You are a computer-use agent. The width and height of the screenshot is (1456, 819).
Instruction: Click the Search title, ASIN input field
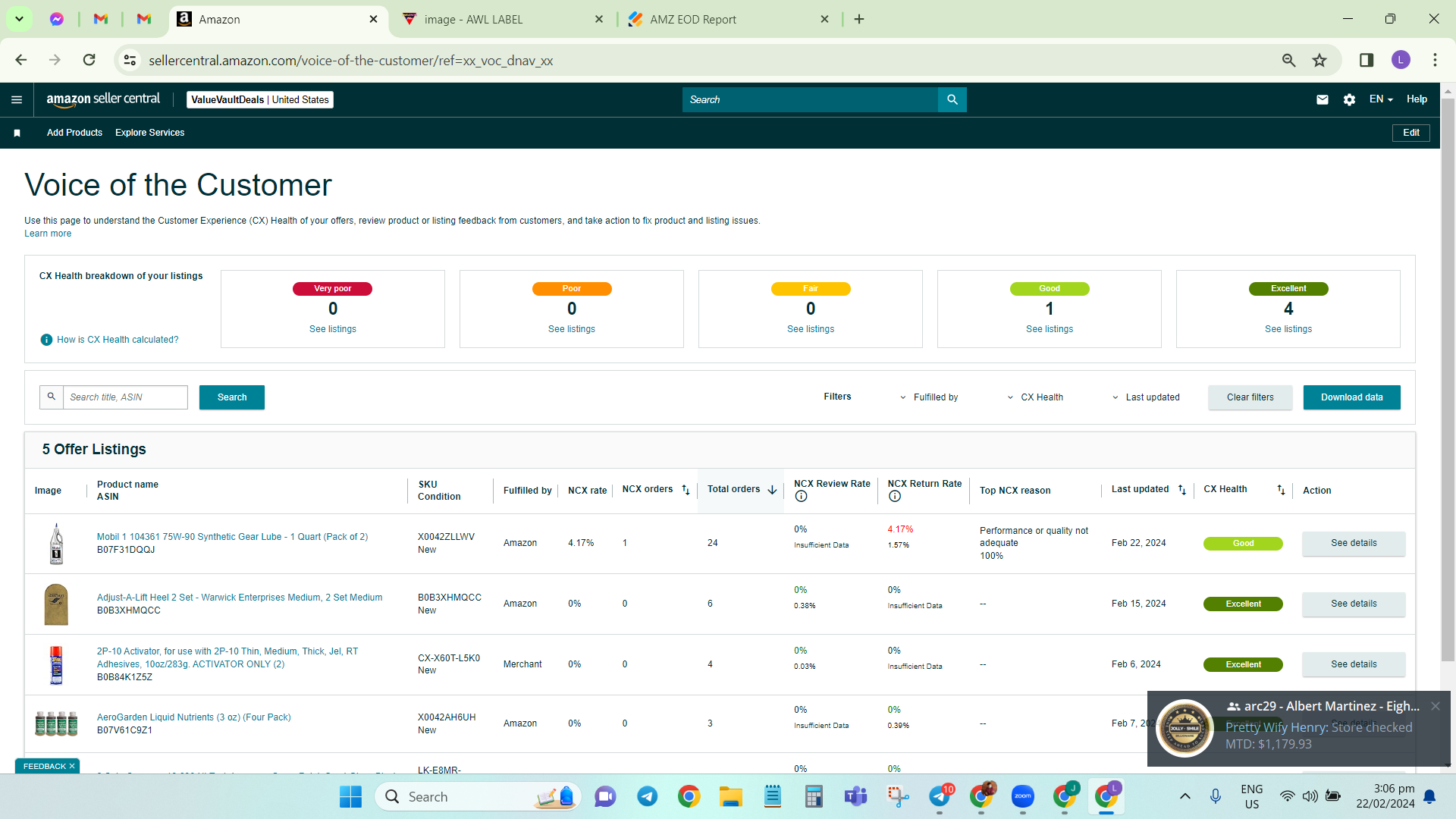(x=125, y=397)
